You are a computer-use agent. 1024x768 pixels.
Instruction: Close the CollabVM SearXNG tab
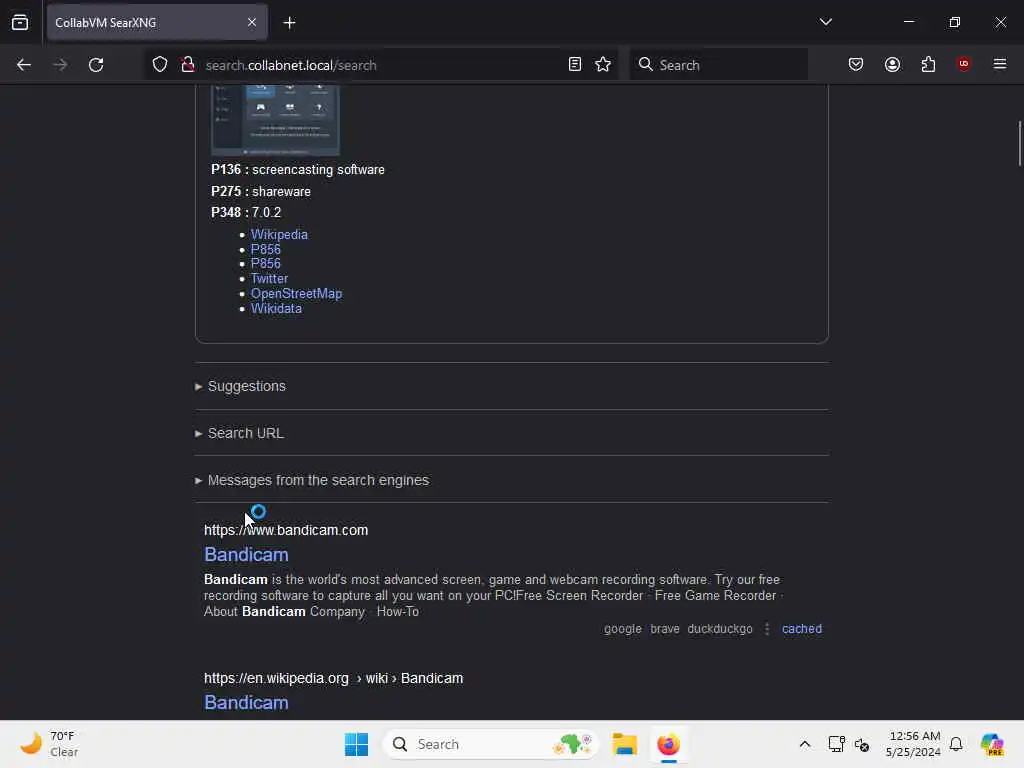(x=252, y=22)
